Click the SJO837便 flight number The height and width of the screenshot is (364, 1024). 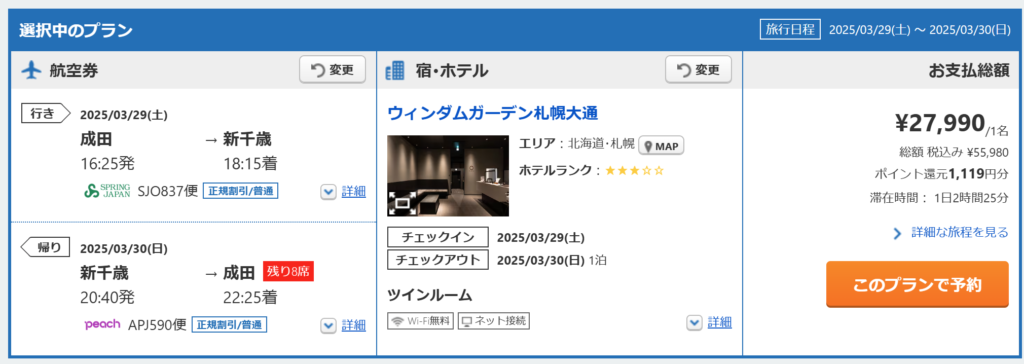(x=168, y=191)
